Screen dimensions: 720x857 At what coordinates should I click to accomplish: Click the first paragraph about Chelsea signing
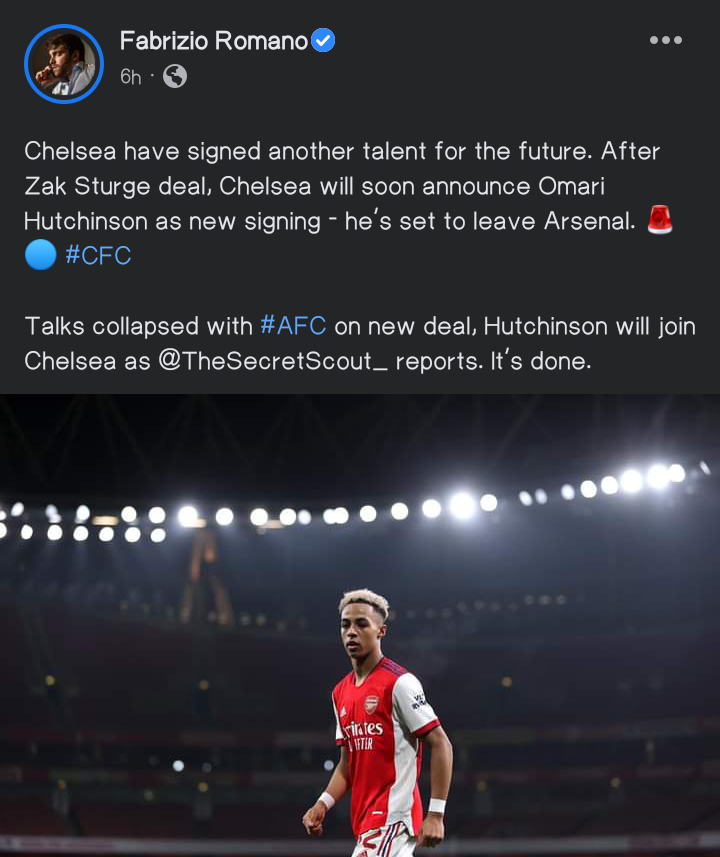(350, 203)
